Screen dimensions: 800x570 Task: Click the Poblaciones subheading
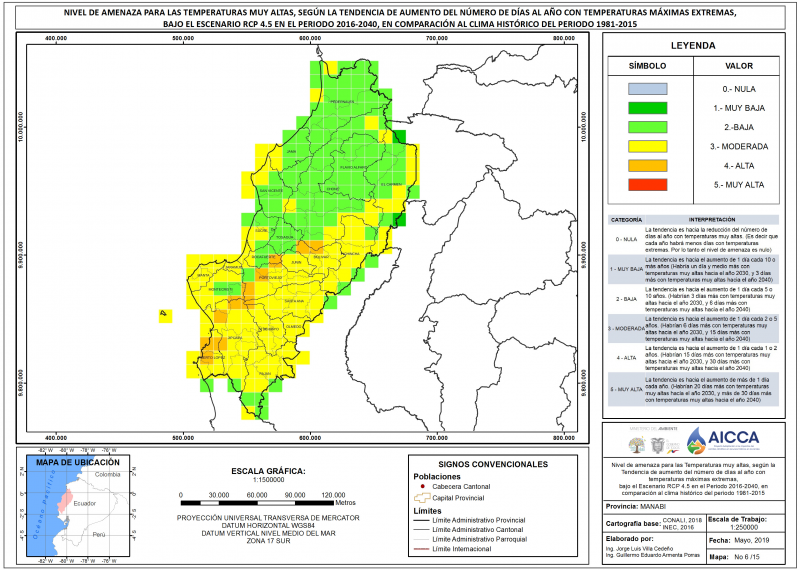coord(437,477)
